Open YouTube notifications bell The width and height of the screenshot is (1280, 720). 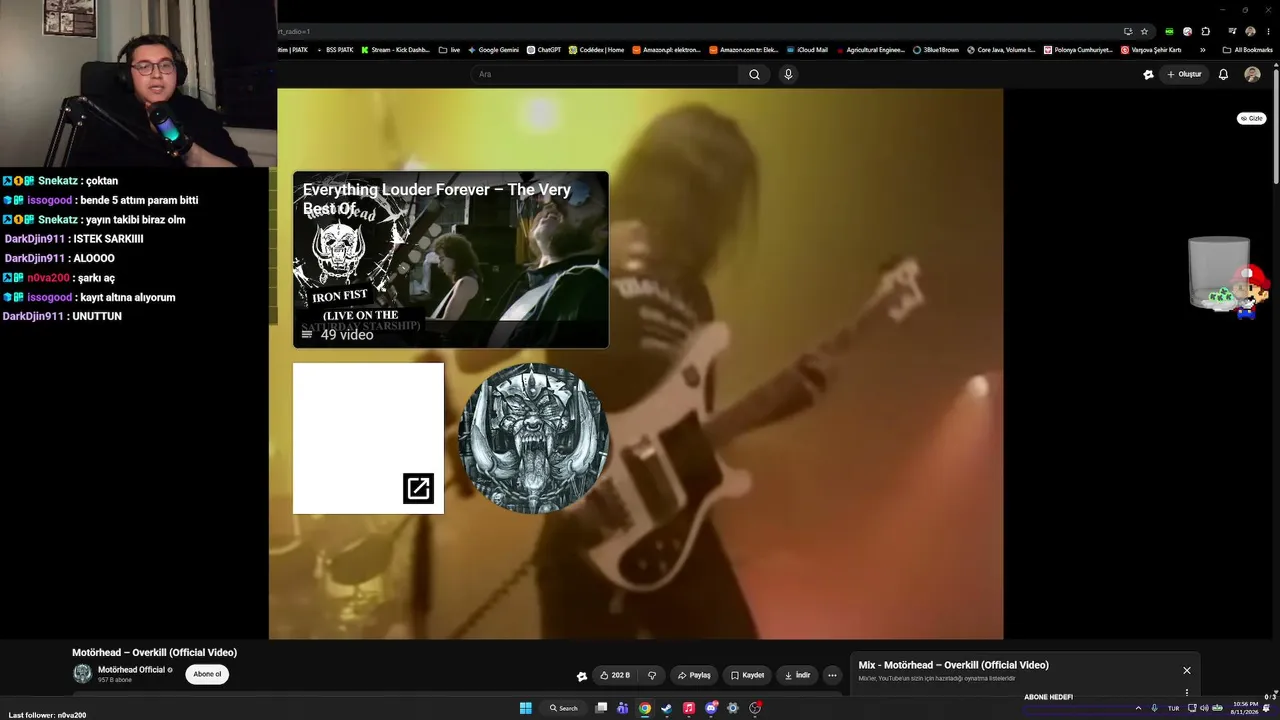click(1223, 74)
